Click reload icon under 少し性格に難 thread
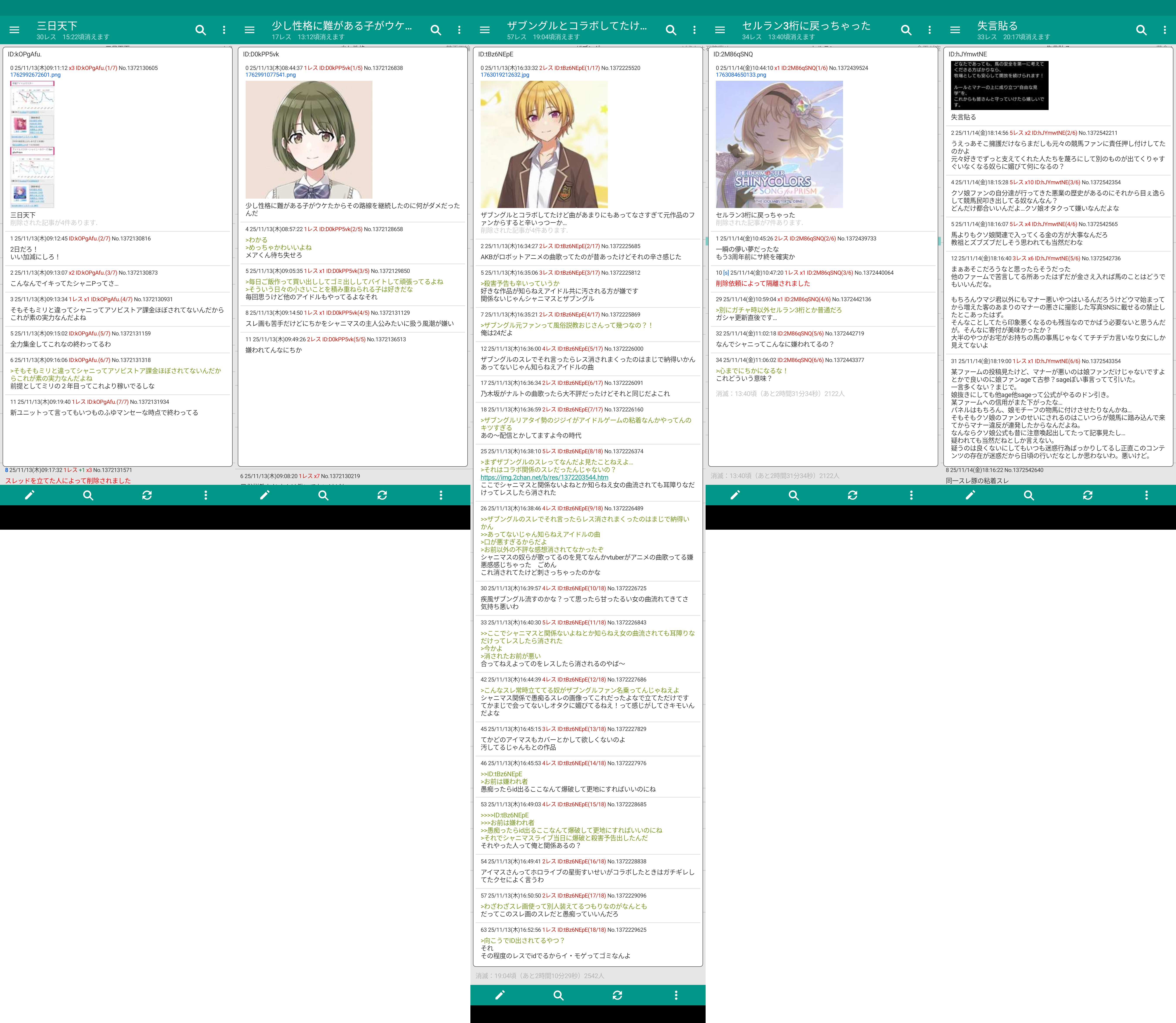1176x1023 pixels. pyautogui.click(x=382, y=495)
